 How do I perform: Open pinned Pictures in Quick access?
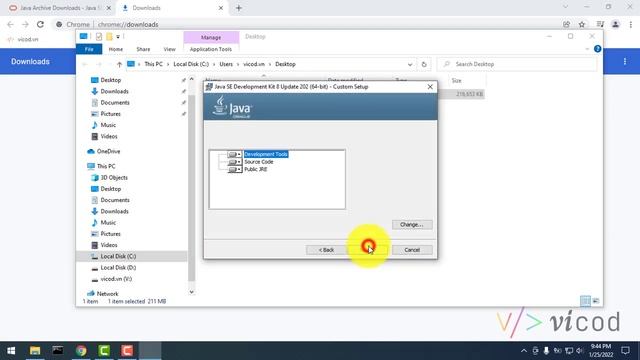click(x=110, y=114)
